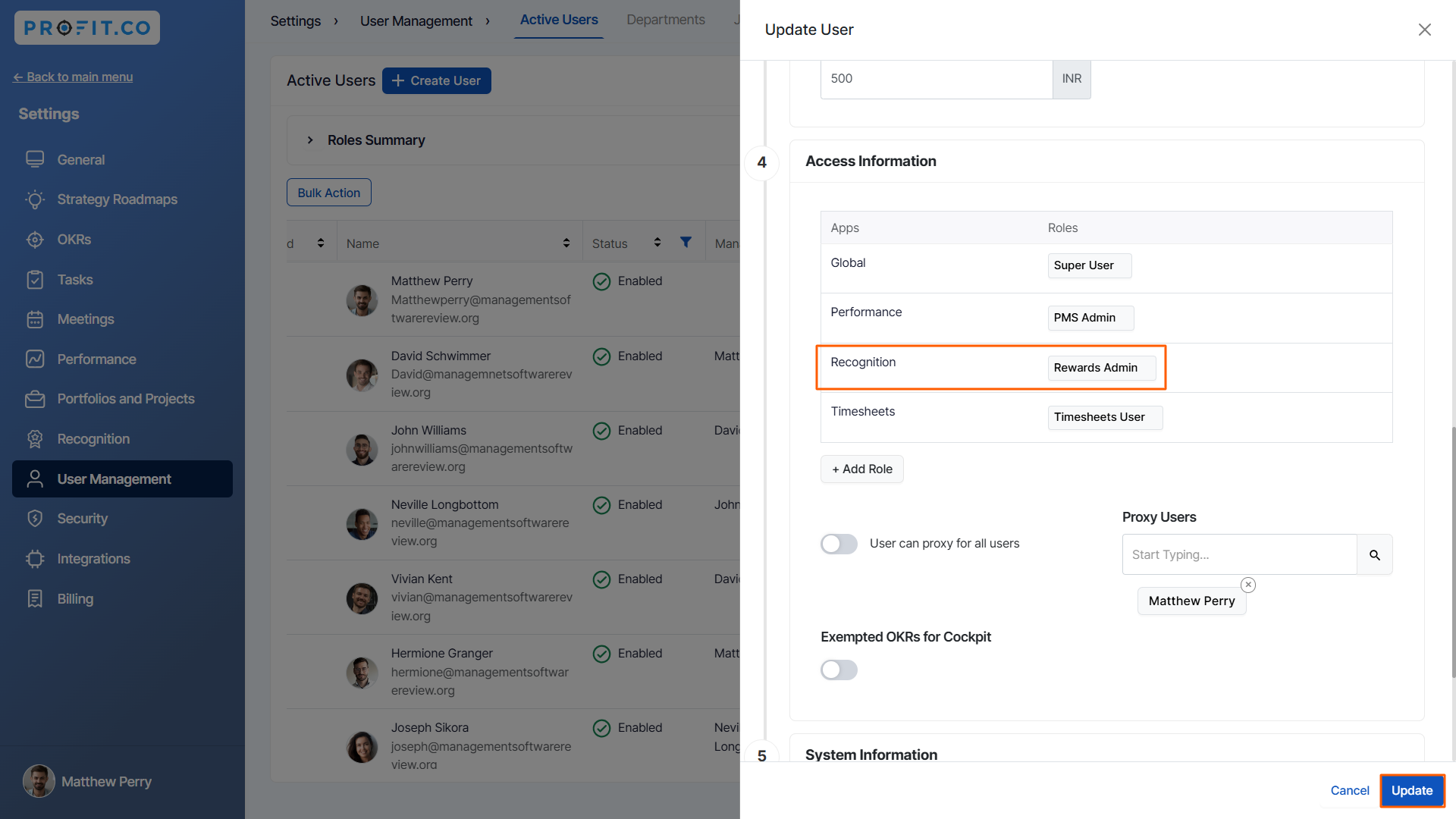Screen dimensions: 1456x819
Task: Click the Security shield icon
Action: point(35,519)
